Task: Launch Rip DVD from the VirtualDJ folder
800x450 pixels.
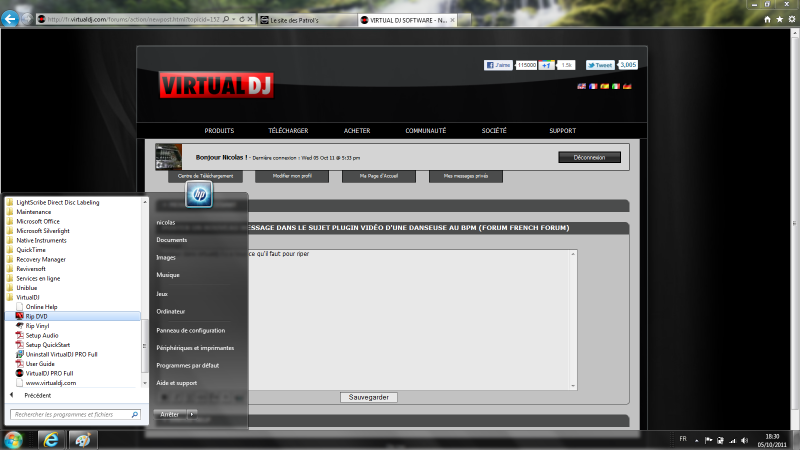Action: click(36, 316)
